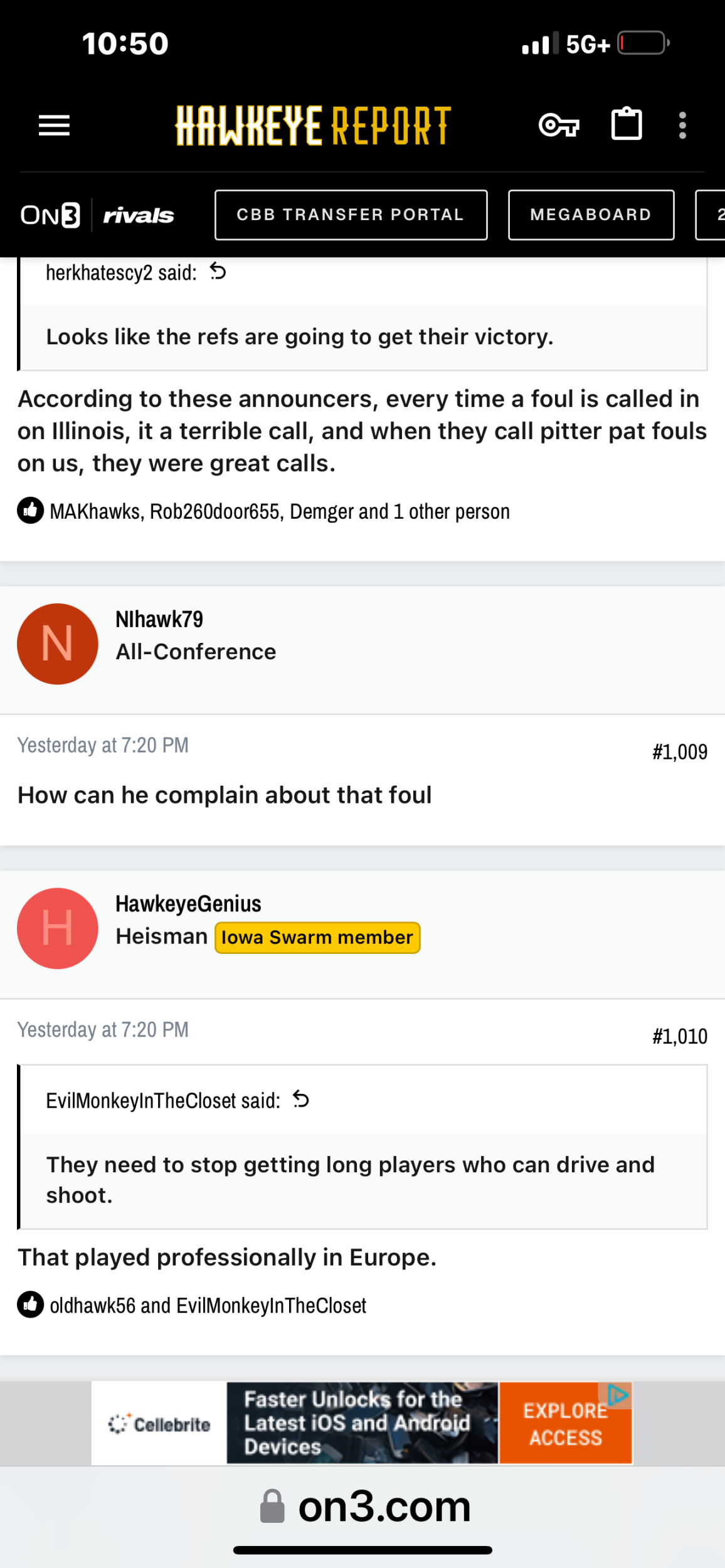Tap the key login icon

(x=559, y=125)
